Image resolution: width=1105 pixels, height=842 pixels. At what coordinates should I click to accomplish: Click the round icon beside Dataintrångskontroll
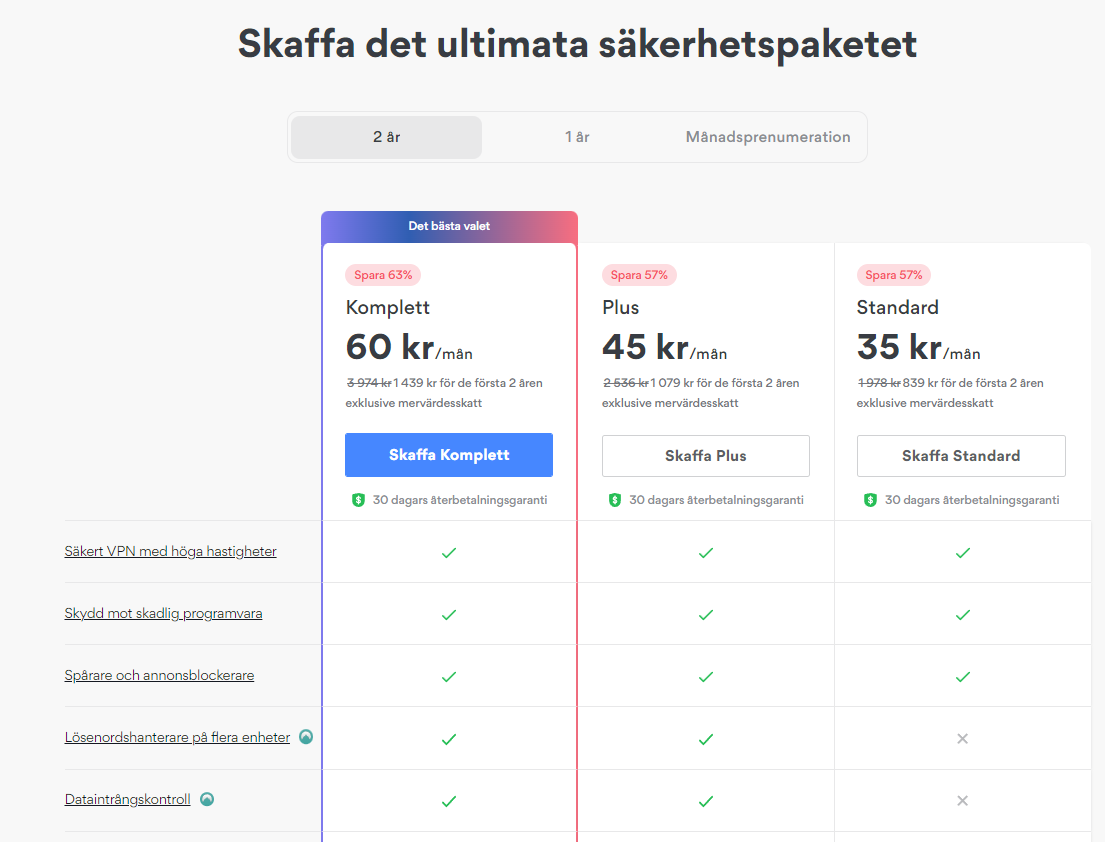[207, 799]
